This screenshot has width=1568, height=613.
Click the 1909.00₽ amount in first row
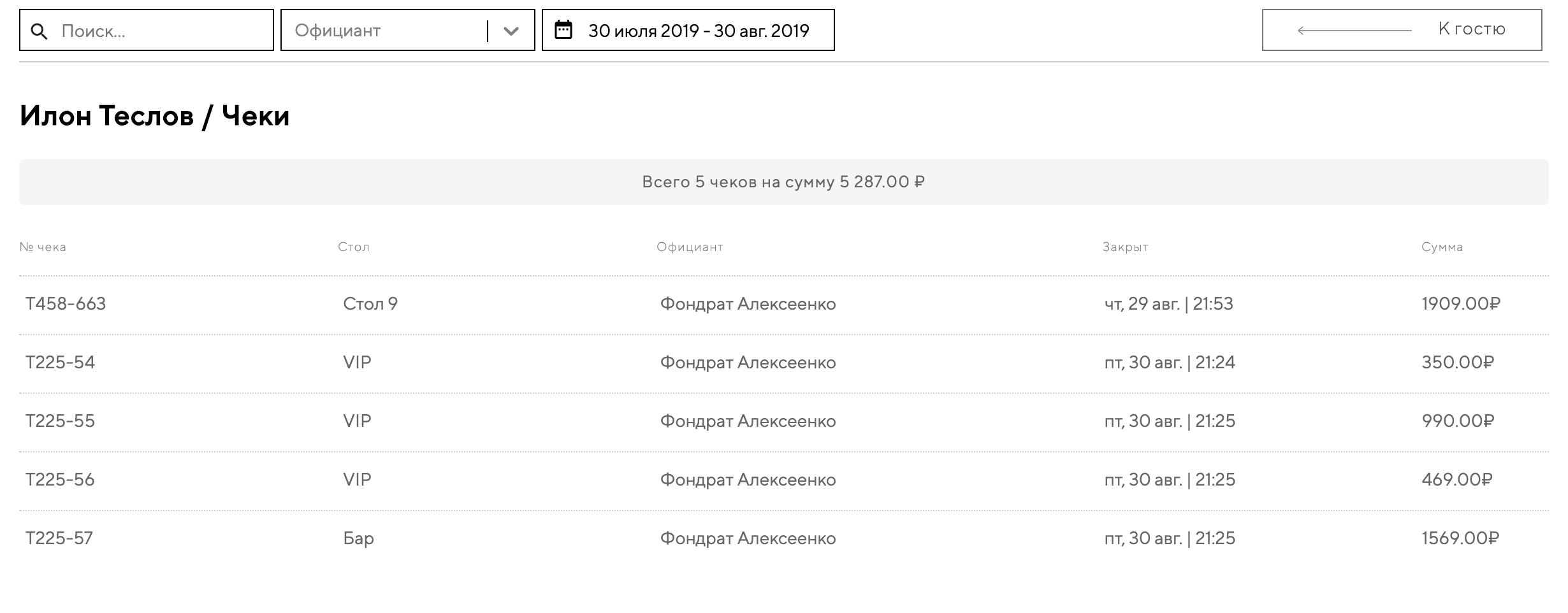pos(1461,304)
